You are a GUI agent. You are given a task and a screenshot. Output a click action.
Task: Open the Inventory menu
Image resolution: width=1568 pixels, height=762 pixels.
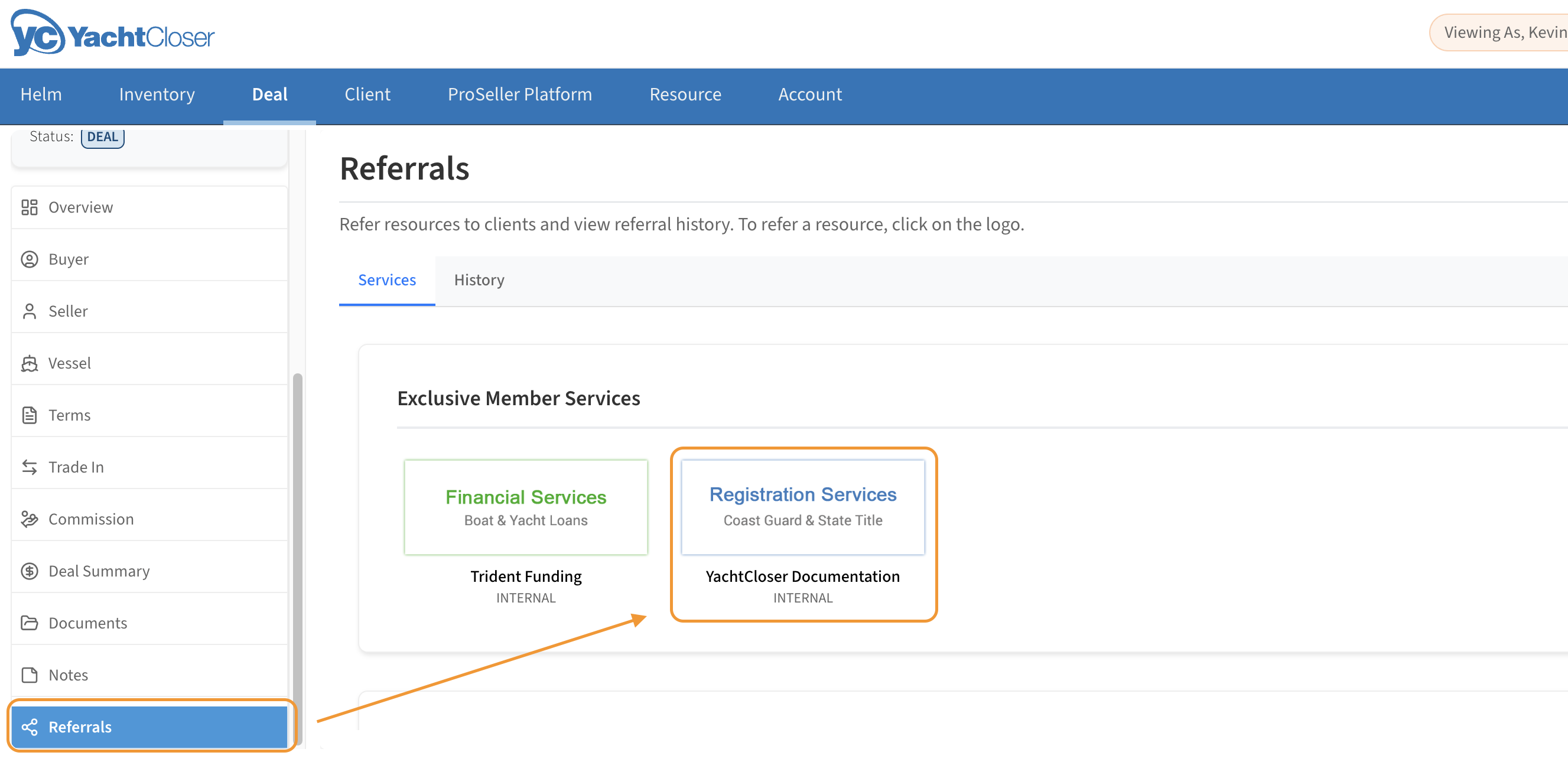[x=157, y=95]
